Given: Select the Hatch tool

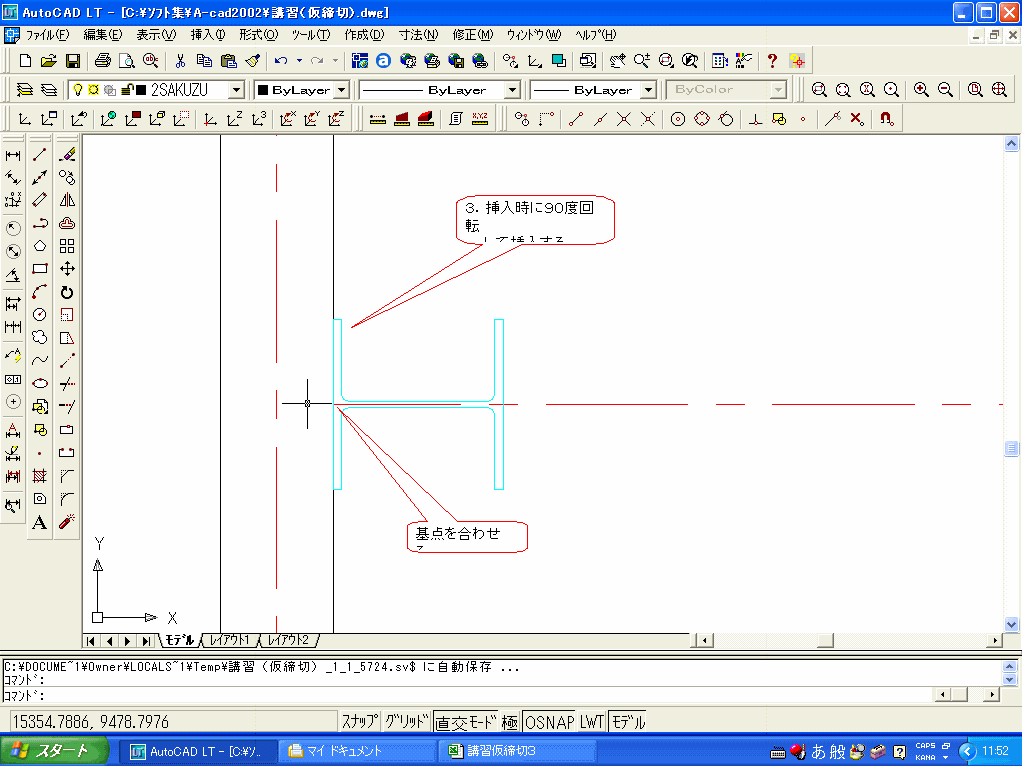Looking at the screenshot, I should (40, 476).
